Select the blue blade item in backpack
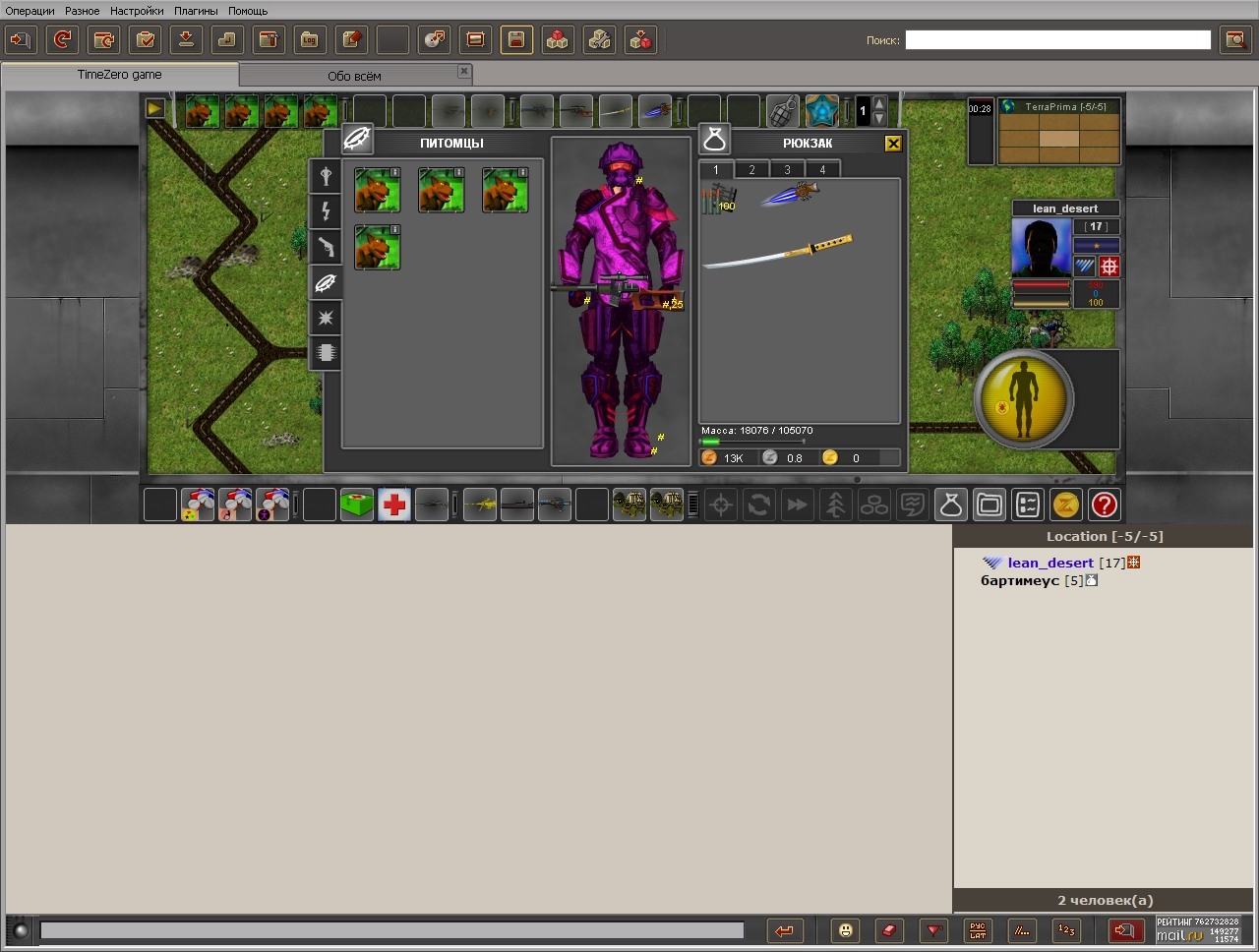The width and height of the screenshot is (1259, 952). click(790, 194)
